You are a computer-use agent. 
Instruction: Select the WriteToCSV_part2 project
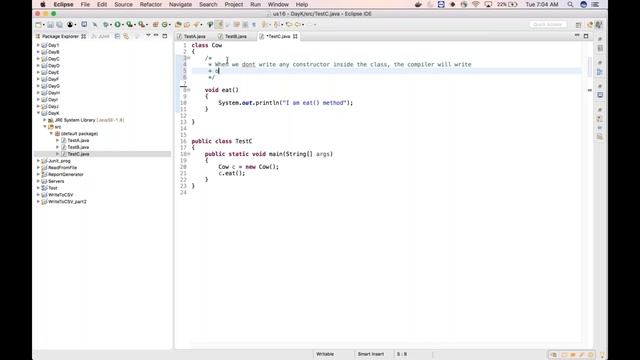coord(67,202)
